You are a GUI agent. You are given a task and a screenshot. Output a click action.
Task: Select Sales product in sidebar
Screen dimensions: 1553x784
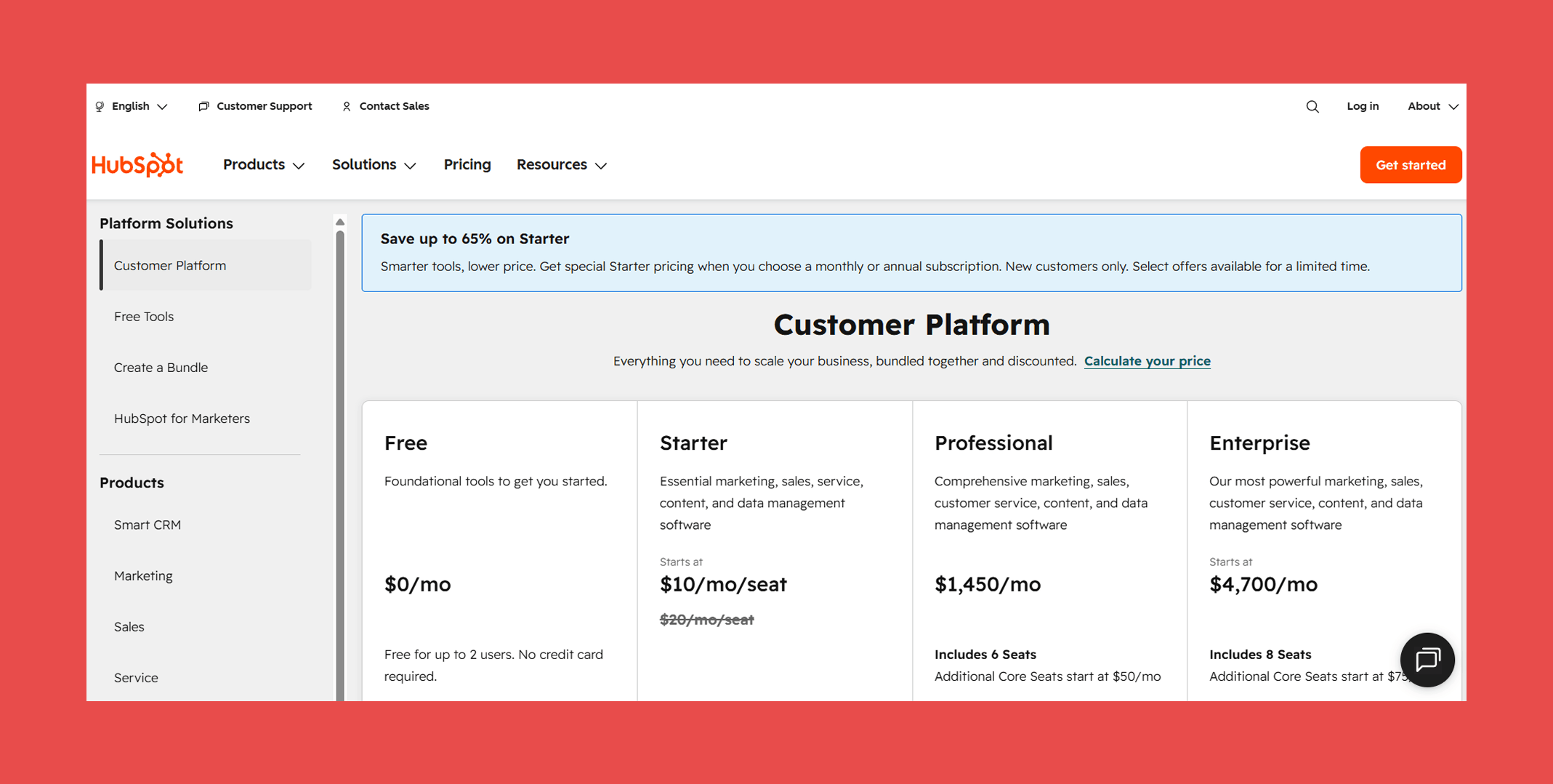pyautogui.click(x=129, y=626)
